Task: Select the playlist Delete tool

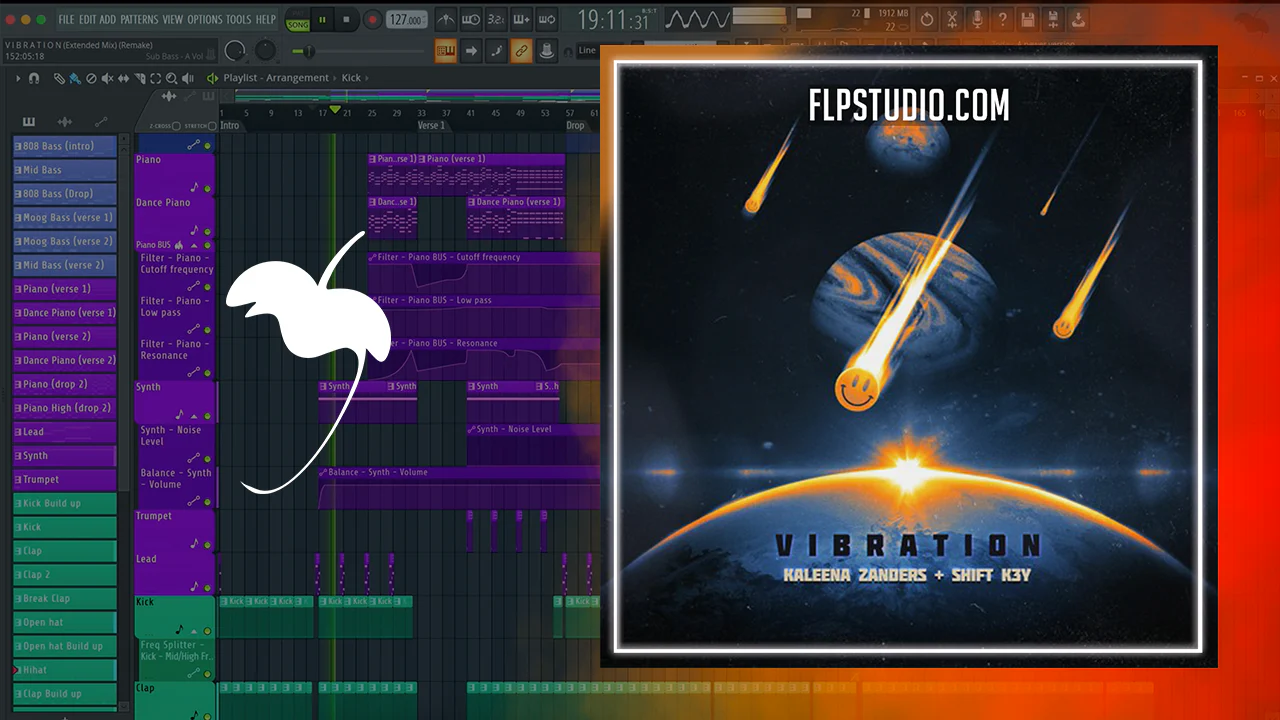Action: pyautogui.click(x=91, y=78)
